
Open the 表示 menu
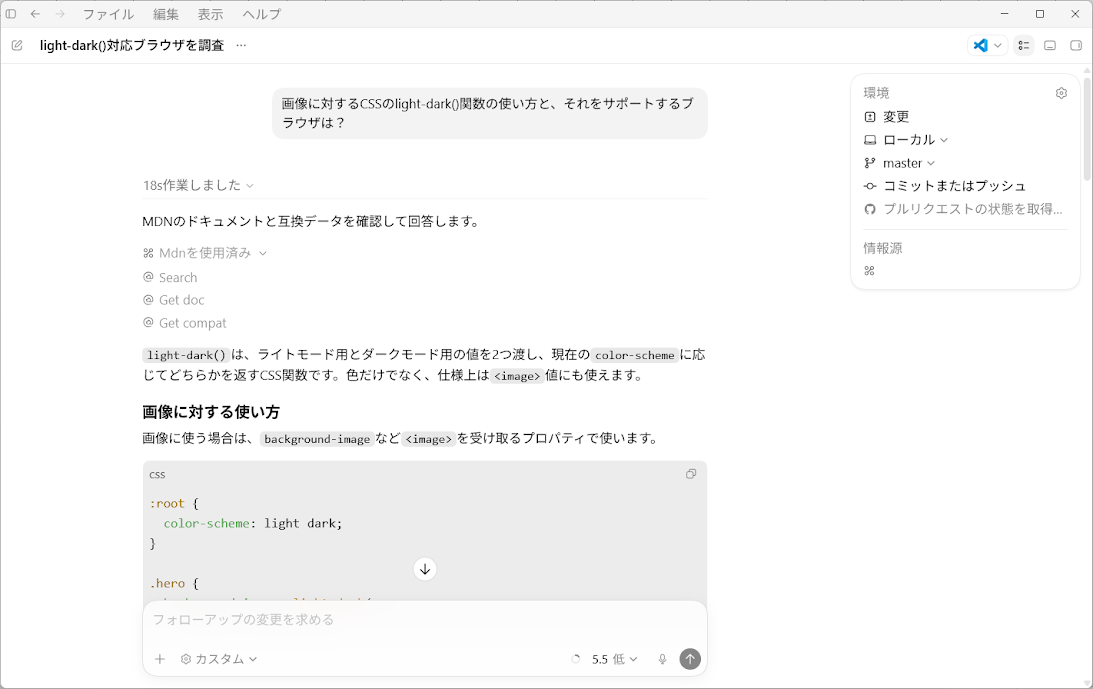pos(211,14)
